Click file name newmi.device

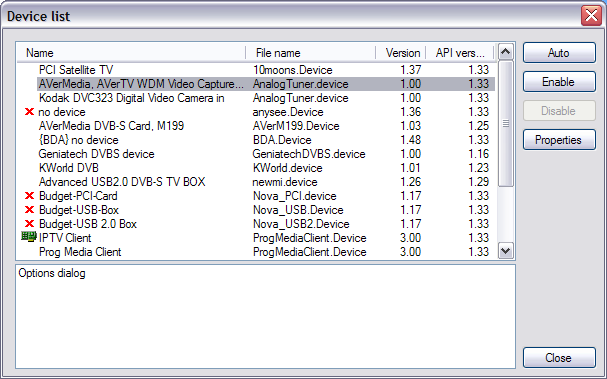[x=285, y=182]
